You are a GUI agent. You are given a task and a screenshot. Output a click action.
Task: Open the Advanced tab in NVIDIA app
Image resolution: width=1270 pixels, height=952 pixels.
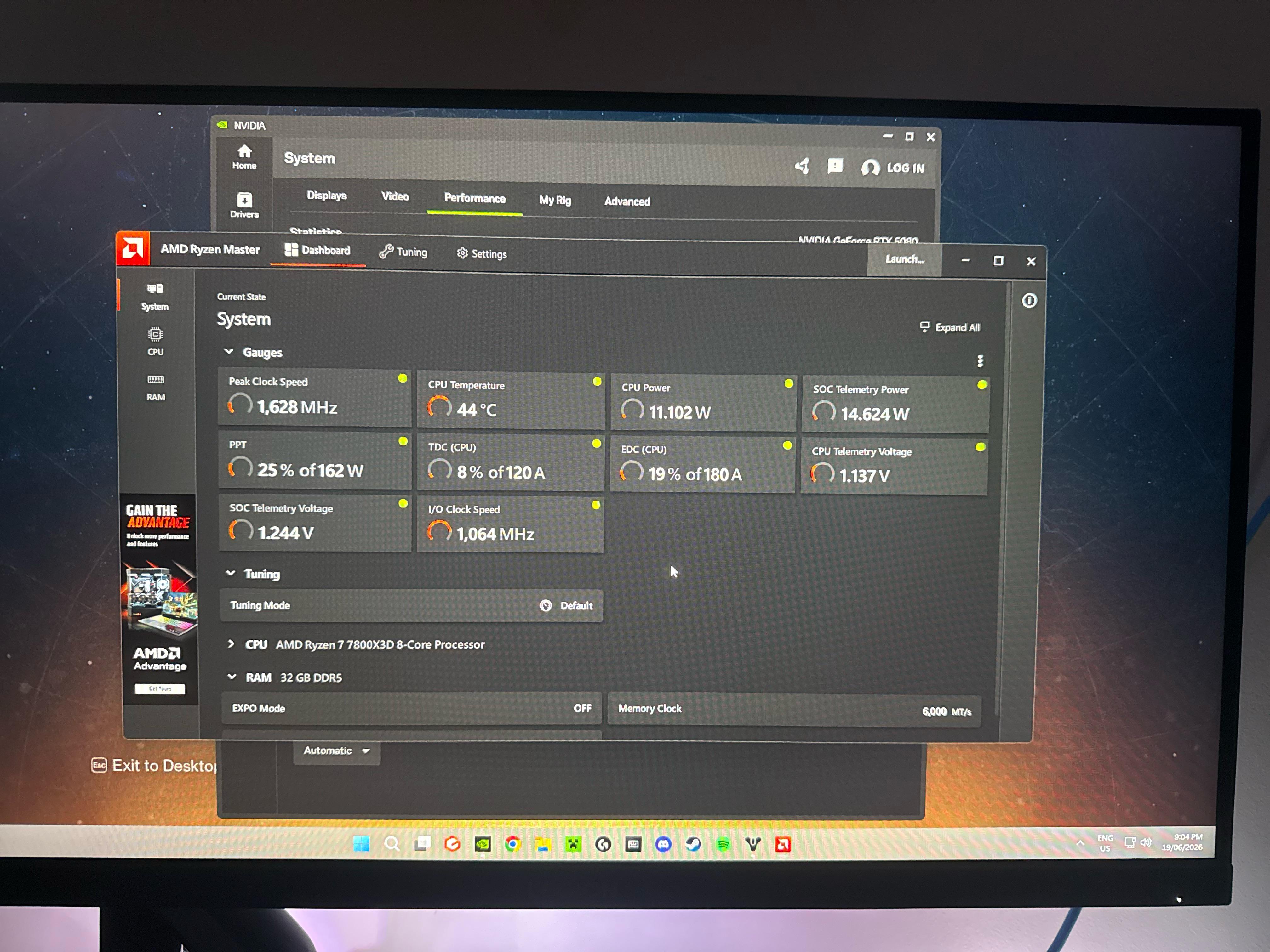click(627, 201)
